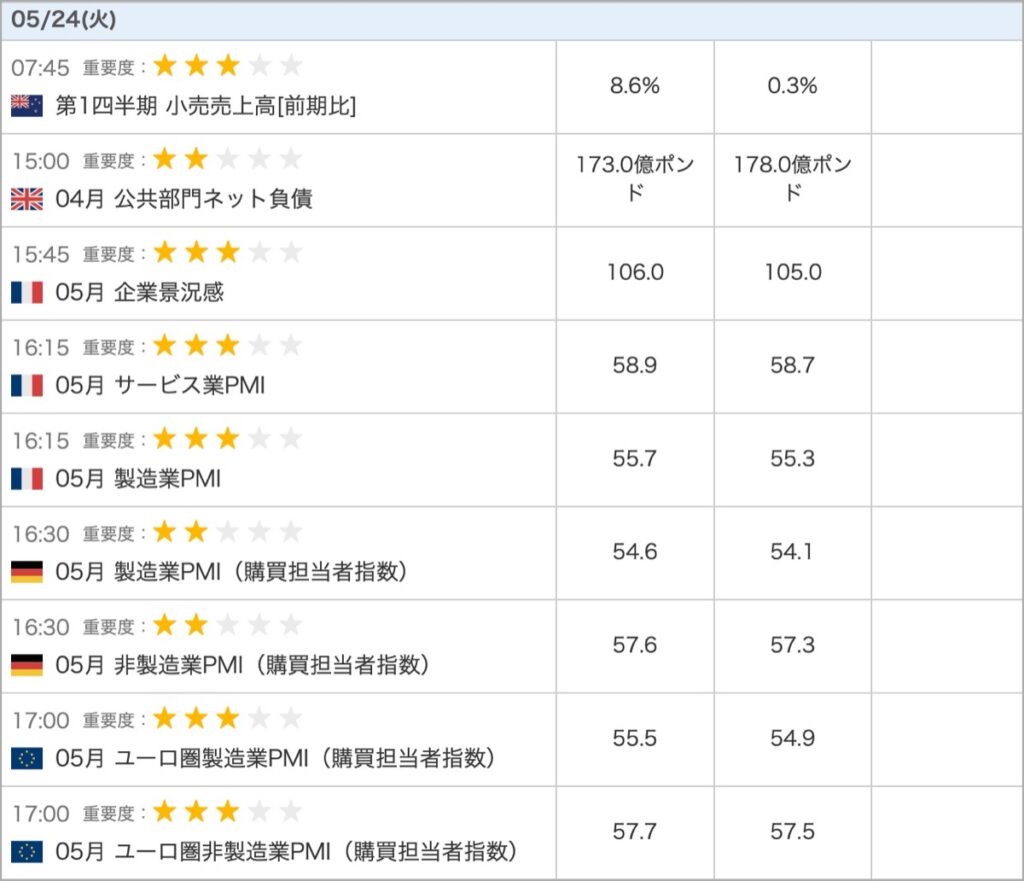The image size is (1024, 881).
Task: Click the 54.6 value cell
Action: point(635,552)
